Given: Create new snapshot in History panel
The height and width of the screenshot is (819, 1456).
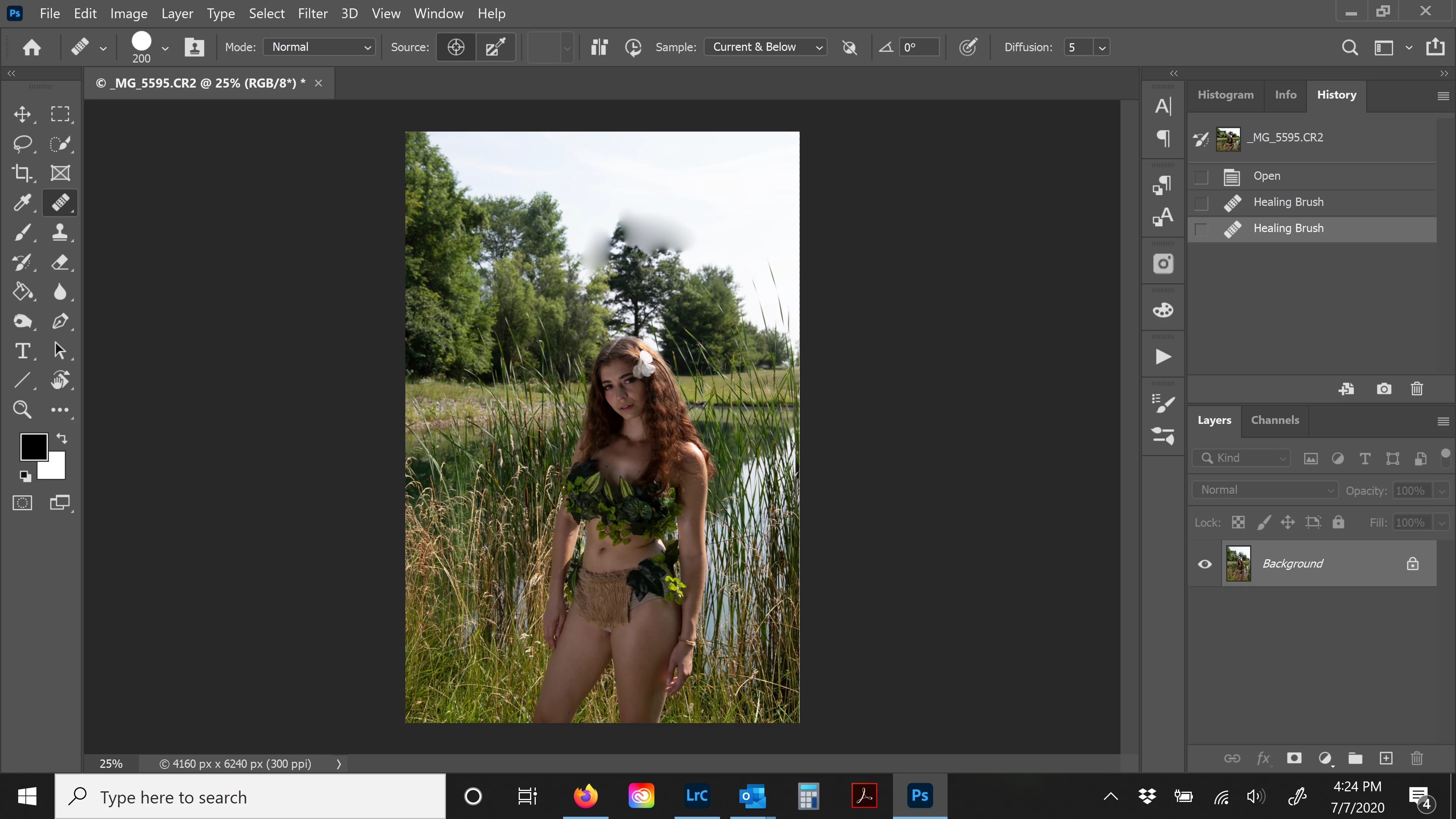Looking at the screenshot, I should point(1384,389).
